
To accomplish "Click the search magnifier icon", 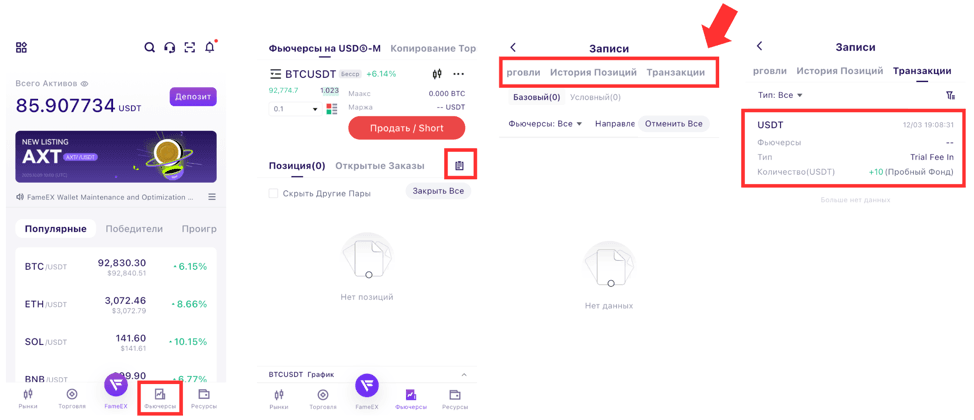I will point(150,48).
